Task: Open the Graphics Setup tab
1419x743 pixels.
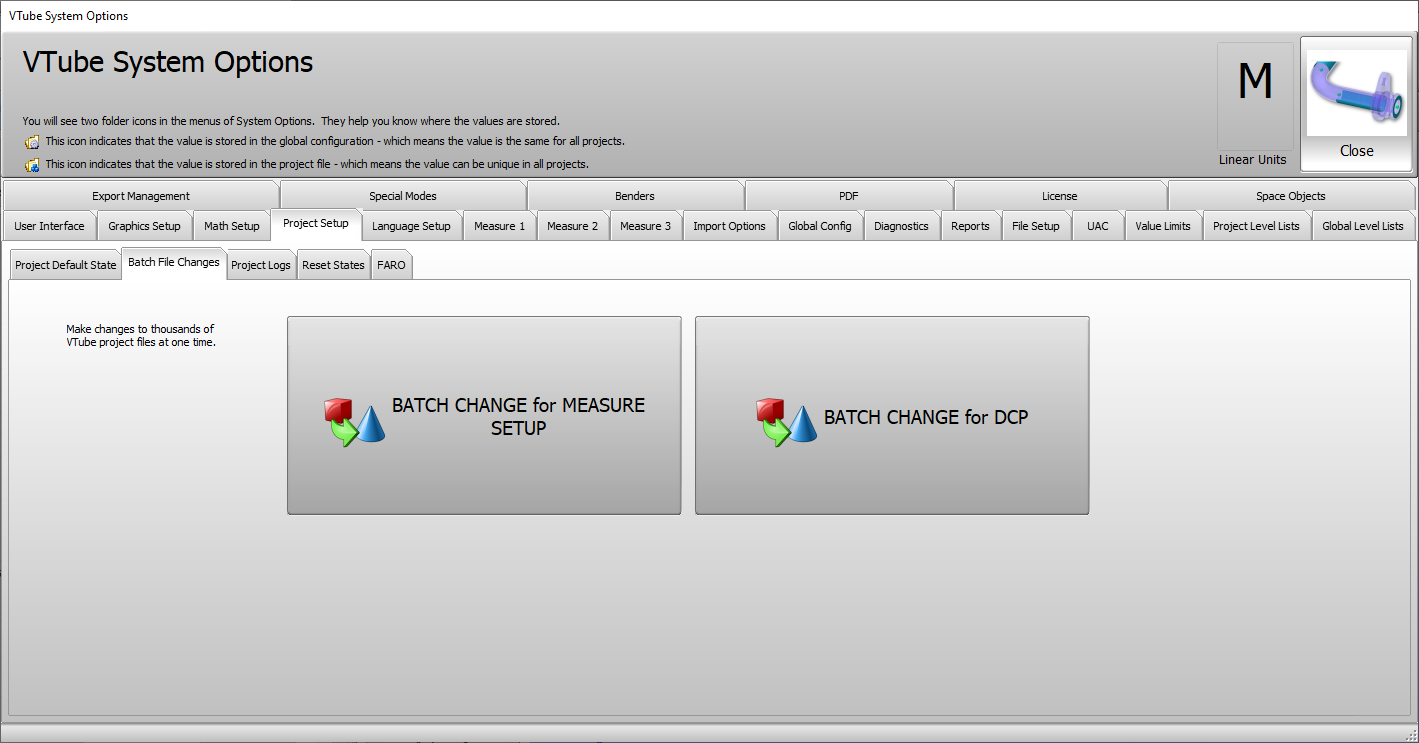Action: [x=144, y=226]
